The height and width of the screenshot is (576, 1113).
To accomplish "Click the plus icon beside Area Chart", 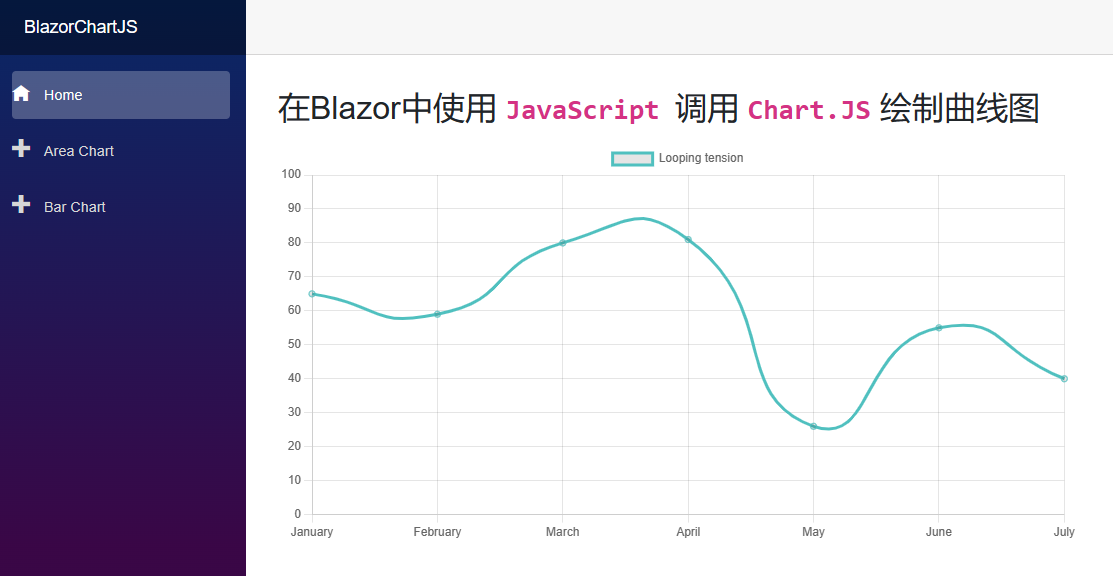I will (x=21, y=149).
